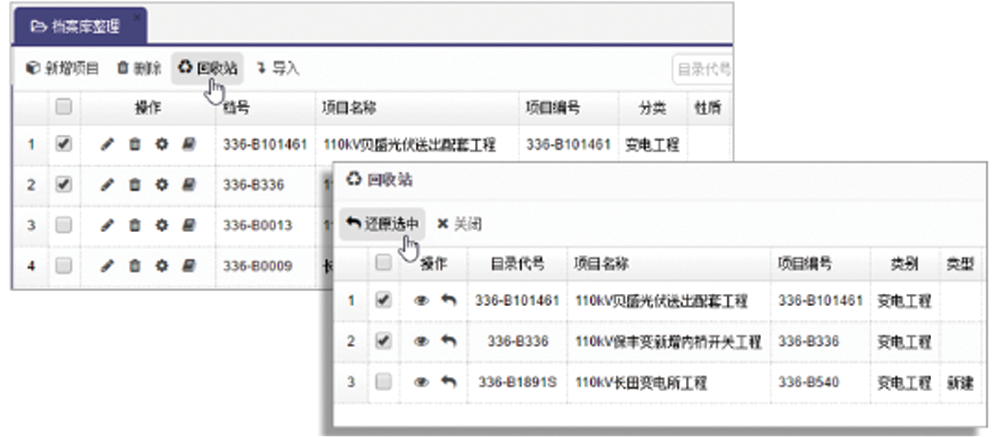Uncheck the row 1 checkbox in main table
This screenshot has width=1003, height=437.
pyautogui.click(x=63, y=144)
